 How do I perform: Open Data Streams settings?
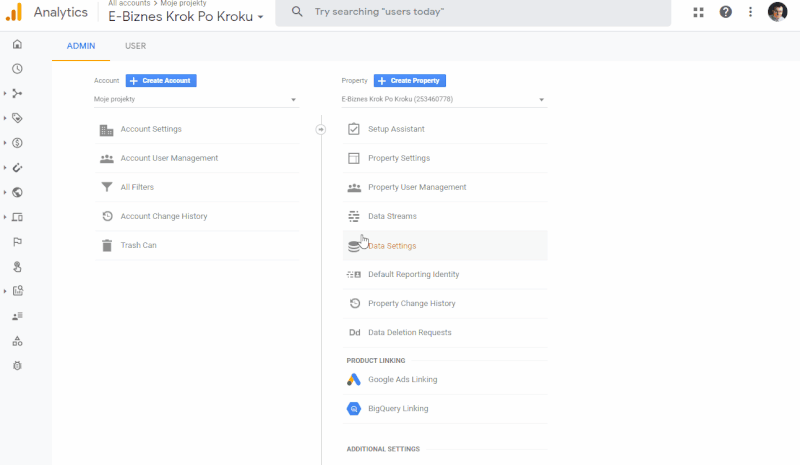pyautogui.click(x=392, y=216)
